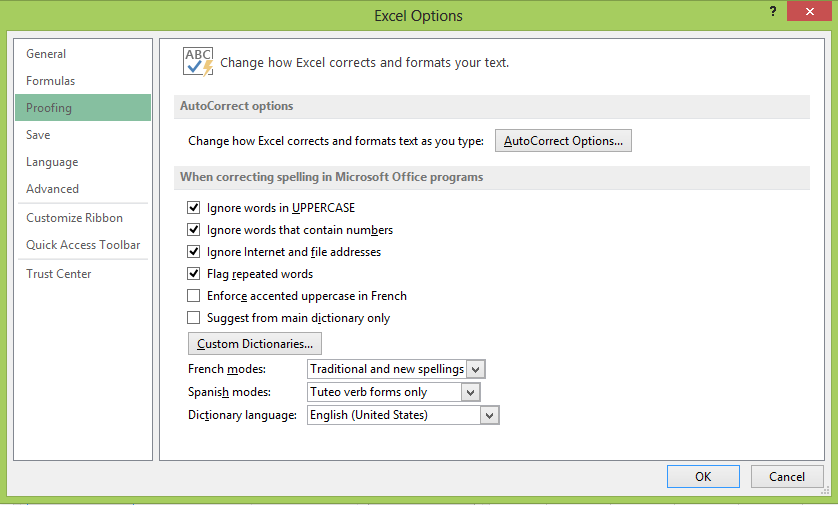Open the Language options category
Image resolution: width=838 pixels, height=505 pixels.
click(83, 162)
